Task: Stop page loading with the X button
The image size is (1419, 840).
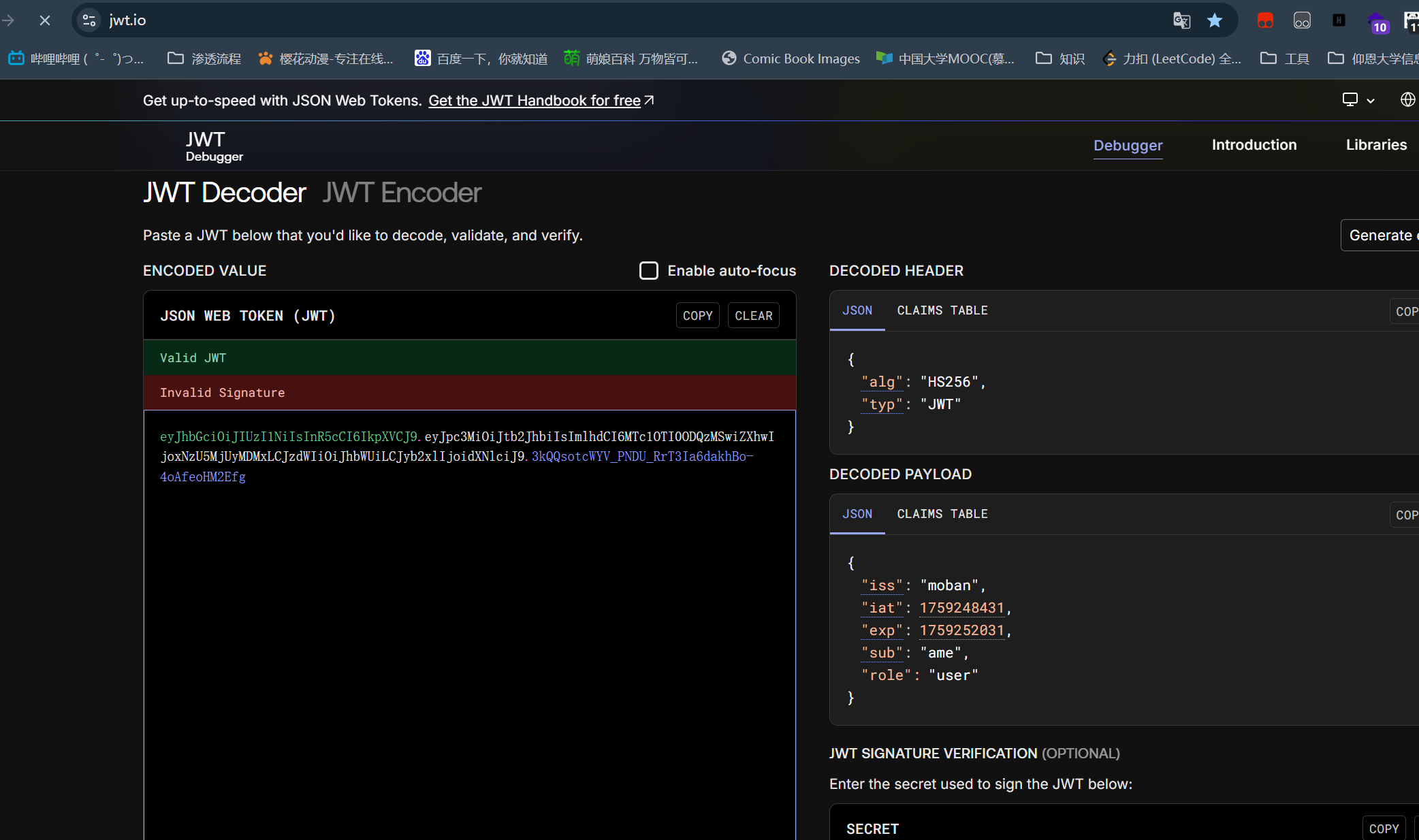Action: [45, 20]
